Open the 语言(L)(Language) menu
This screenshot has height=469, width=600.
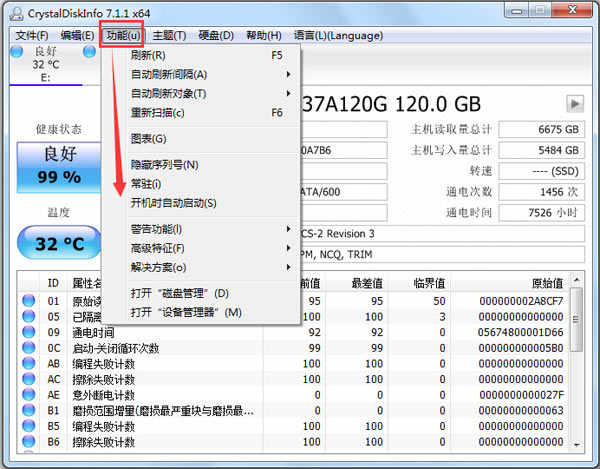338,36
